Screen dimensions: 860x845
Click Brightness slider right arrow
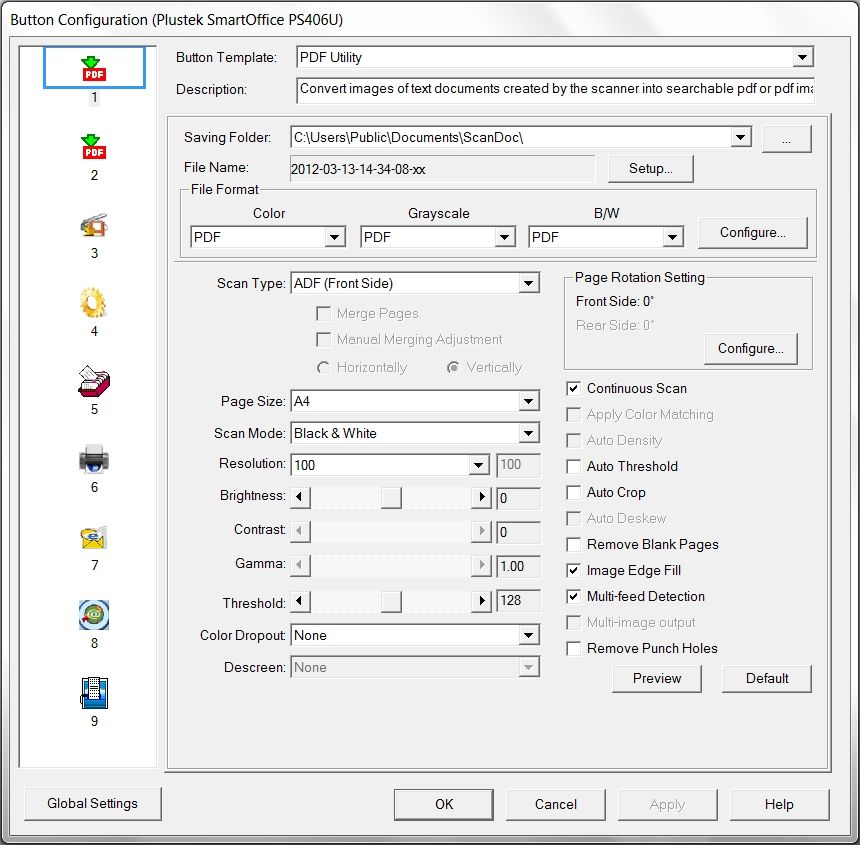(481, 497)
